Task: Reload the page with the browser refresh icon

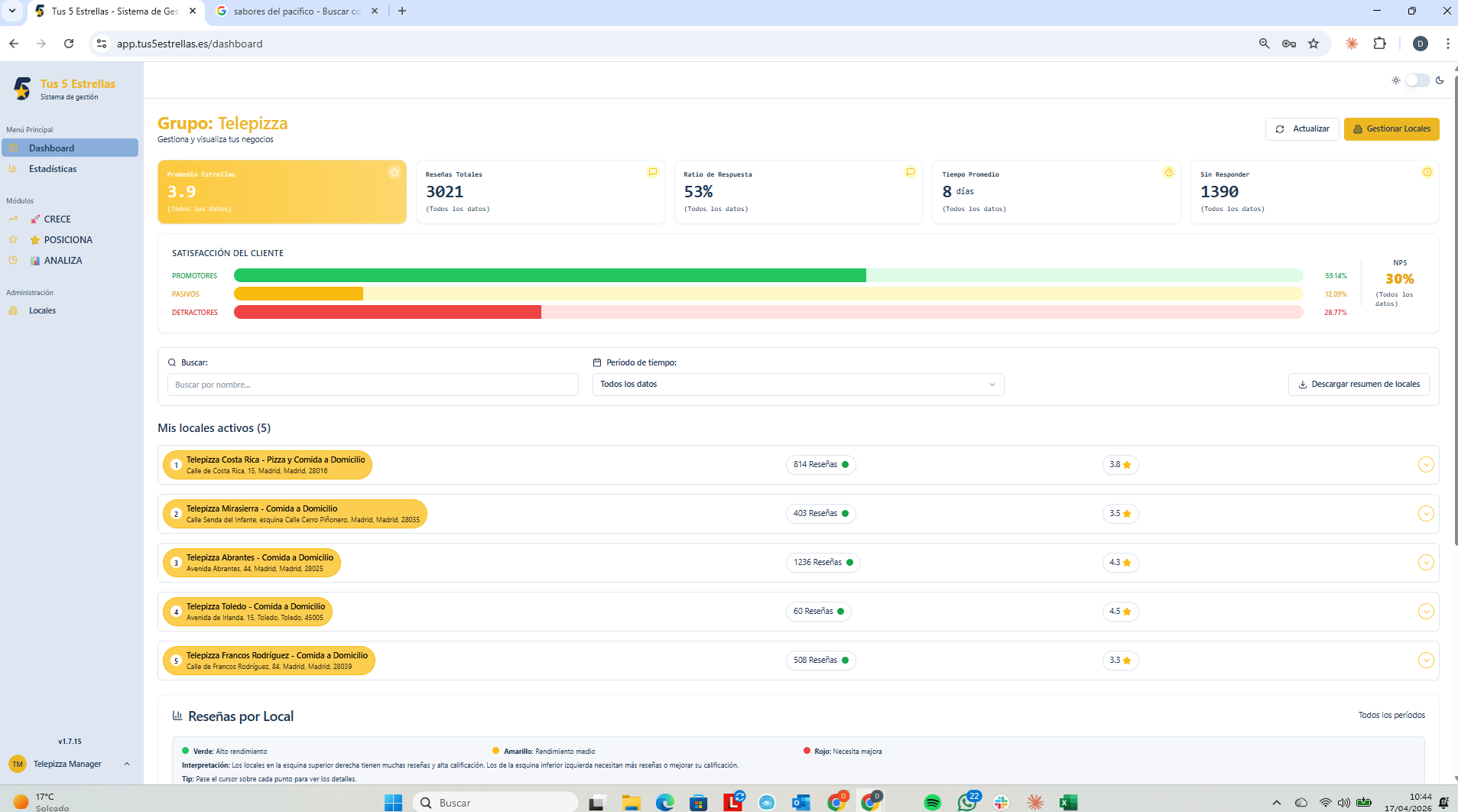Action: 69,44
